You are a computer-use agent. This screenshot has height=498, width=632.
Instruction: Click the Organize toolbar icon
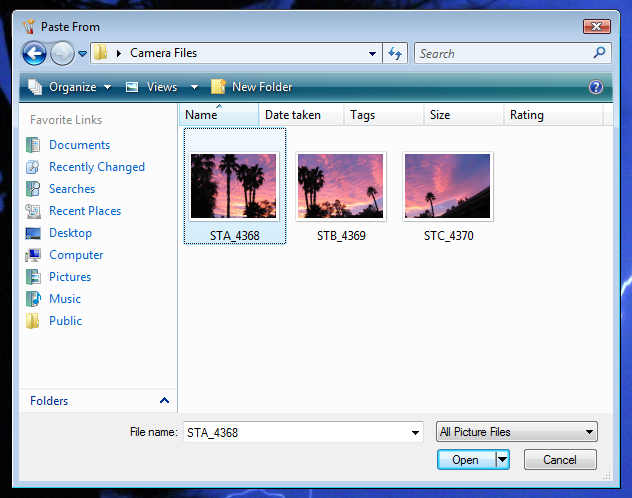click(x=35, y=87)
